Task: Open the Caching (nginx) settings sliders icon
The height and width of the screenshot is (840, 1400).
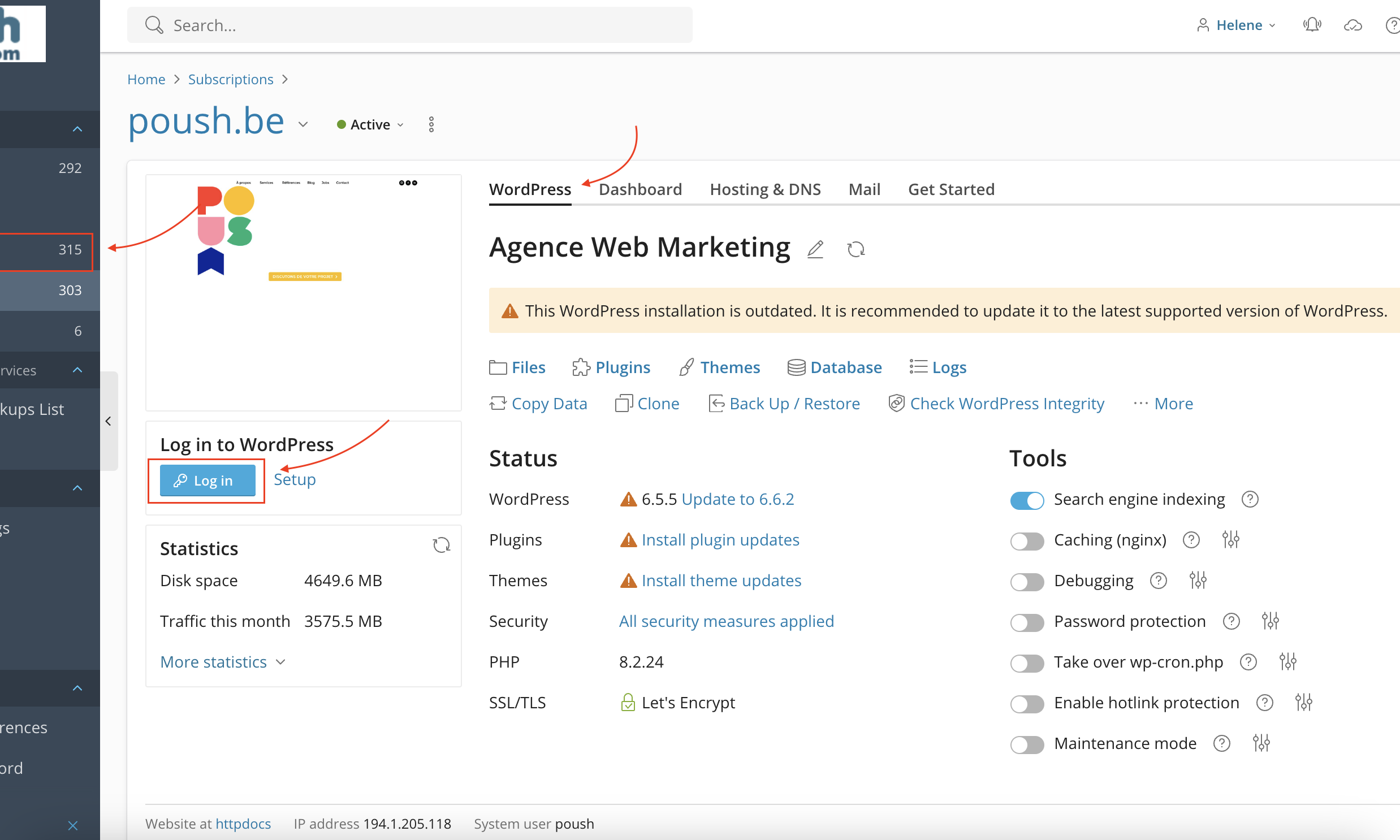Action: tap(1230, 539)
